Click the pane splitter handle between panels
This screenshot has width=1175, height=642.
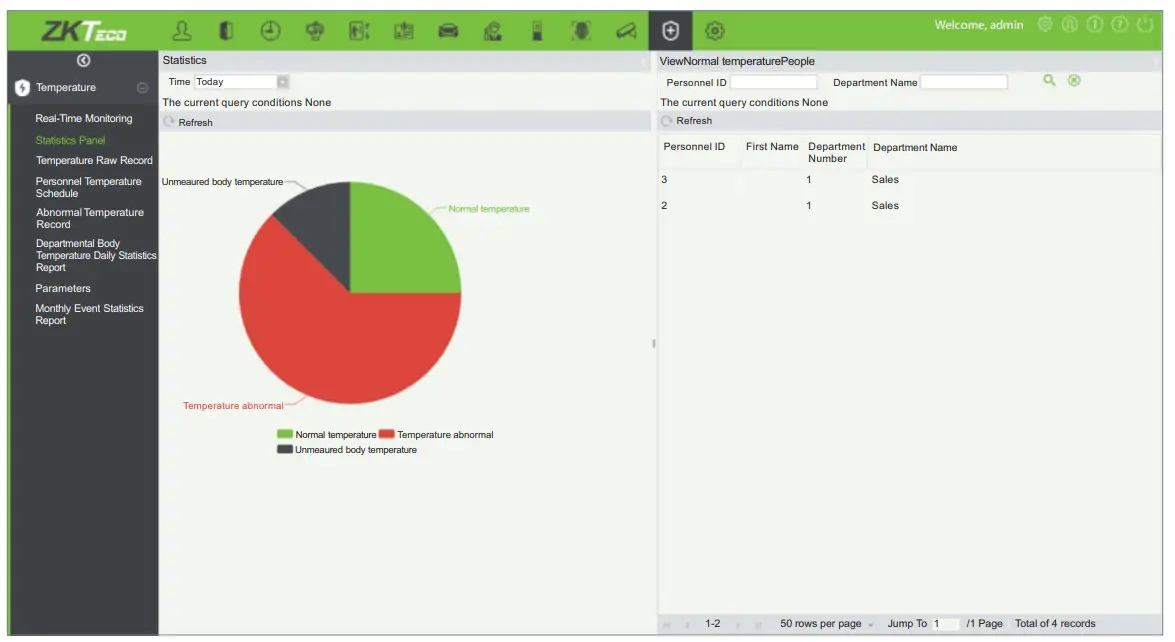pos(653,344)
